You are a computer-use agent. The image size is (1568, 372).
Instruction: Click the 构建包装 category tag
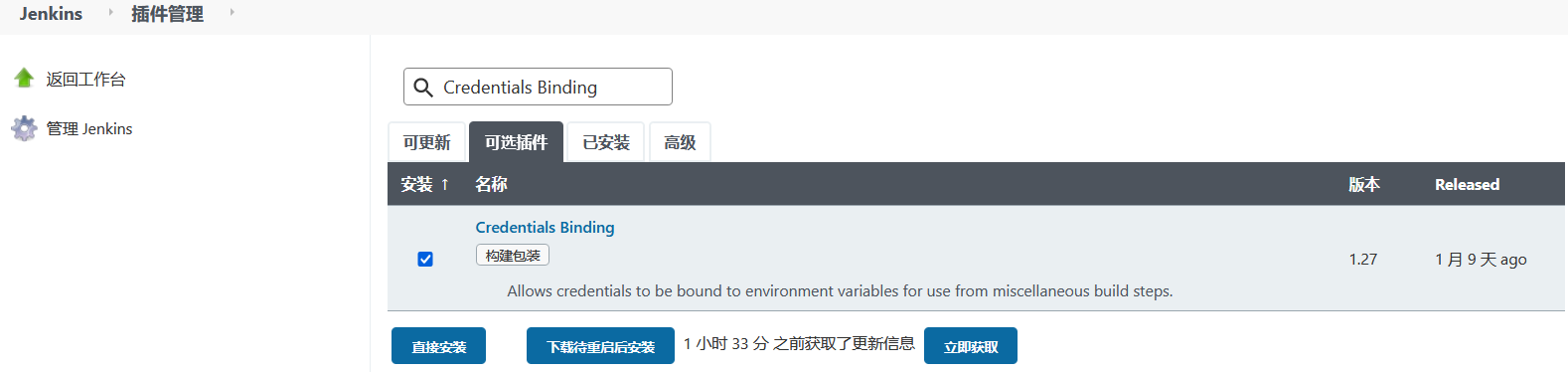tap(513, 256)
